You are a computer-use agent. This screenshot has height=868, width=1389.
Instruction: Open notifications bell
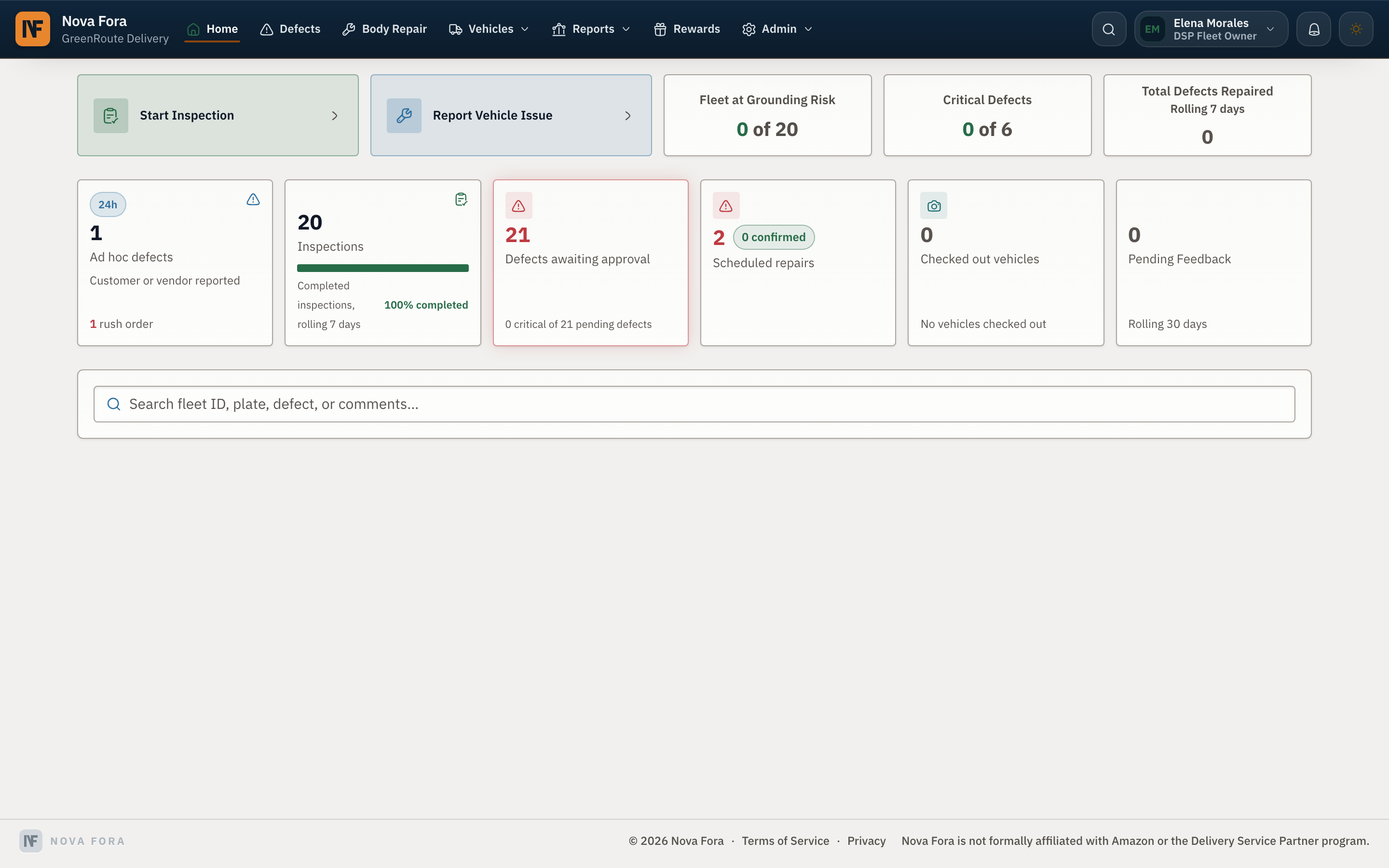coord(1314,29)
